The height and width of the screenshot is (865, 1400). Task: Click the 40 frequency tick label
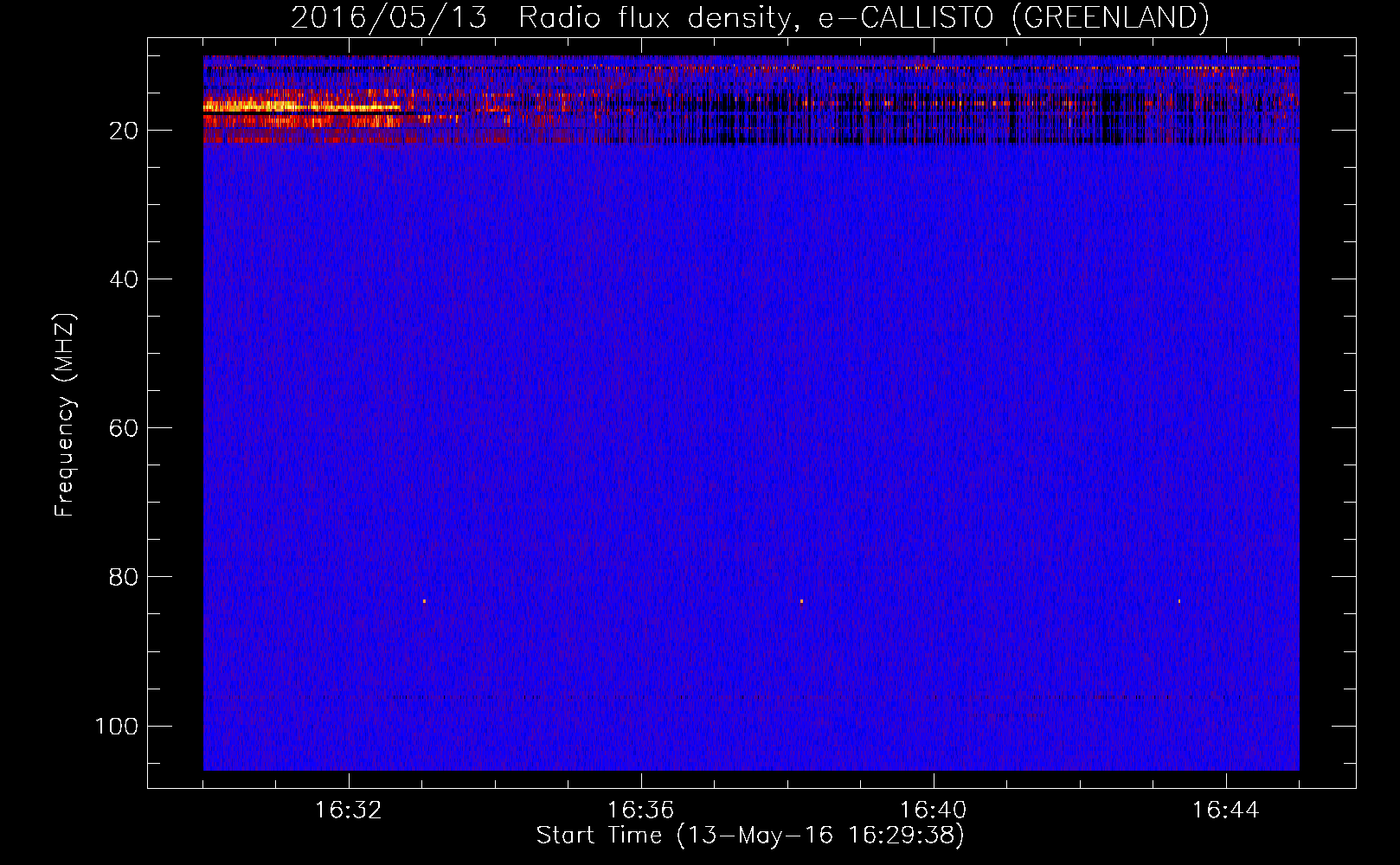tap(124, 279)
